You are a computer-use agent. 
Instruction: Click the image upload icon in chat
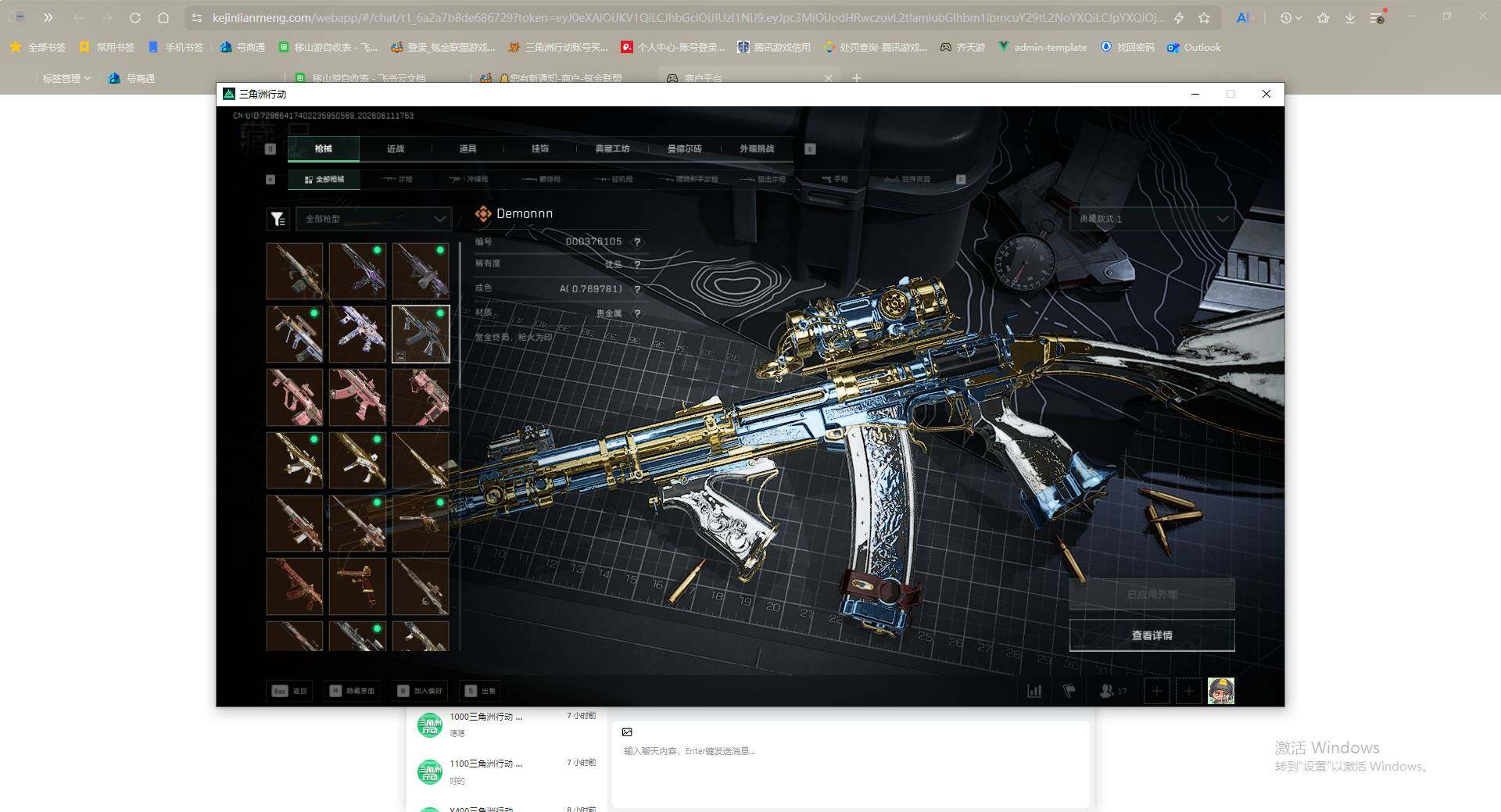[x=627, y=732]
